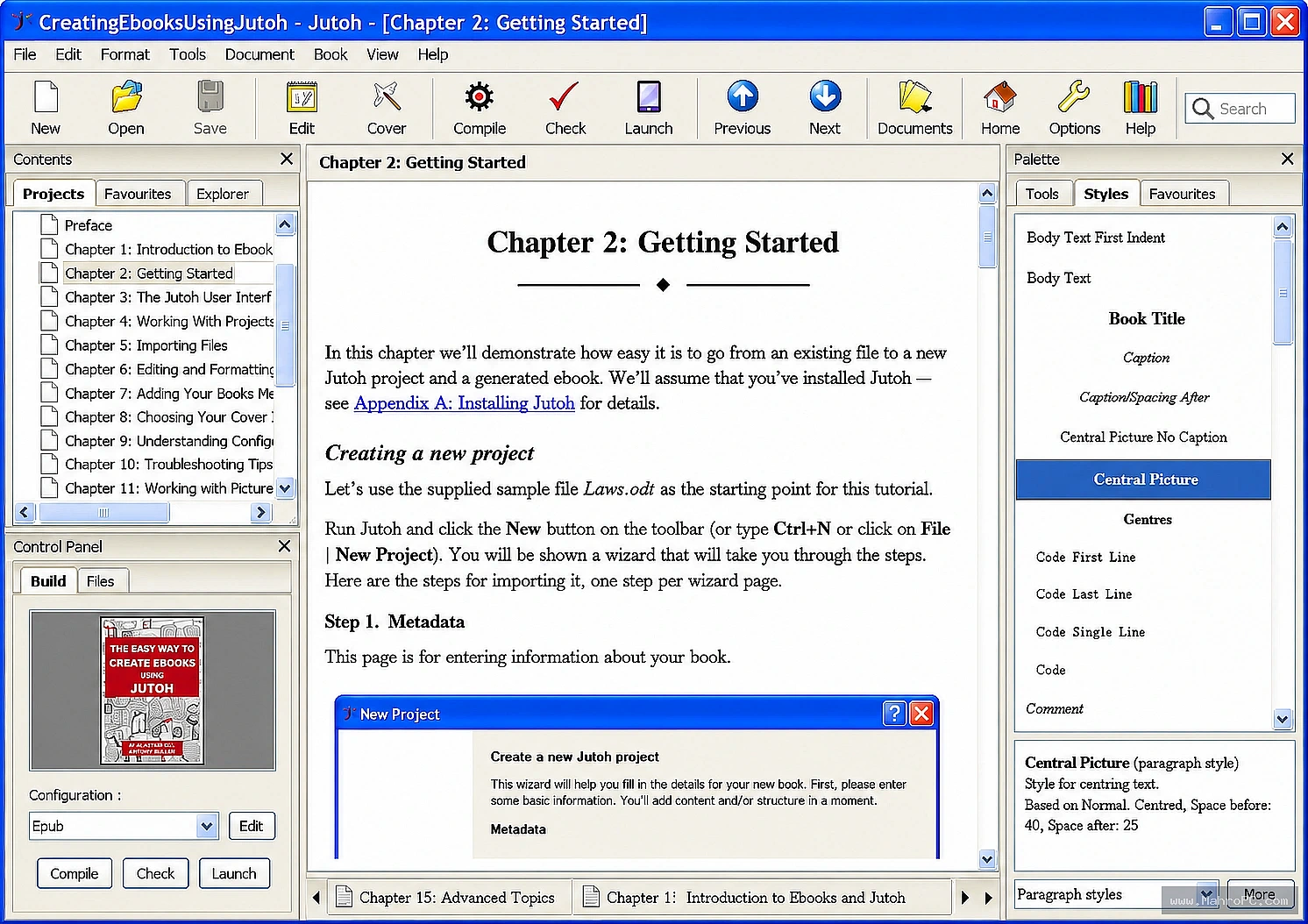Click the Contents horizontal scrollbar thumb

(103, 513)
